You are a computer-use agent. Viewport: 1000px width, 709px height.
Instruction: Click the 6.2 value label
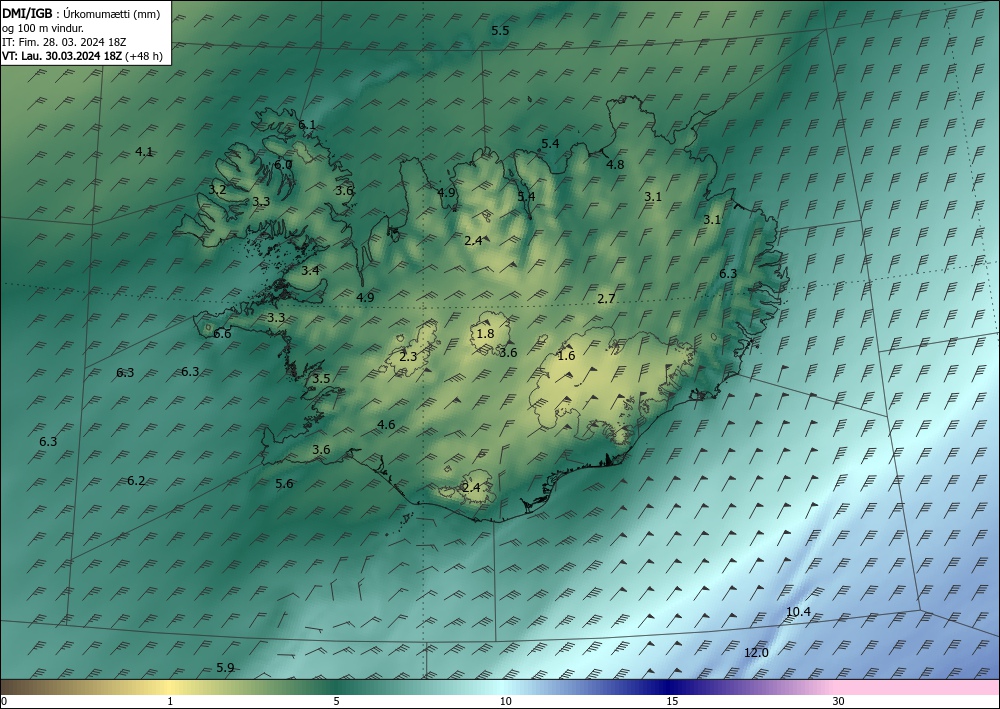(x=136, y=481)
